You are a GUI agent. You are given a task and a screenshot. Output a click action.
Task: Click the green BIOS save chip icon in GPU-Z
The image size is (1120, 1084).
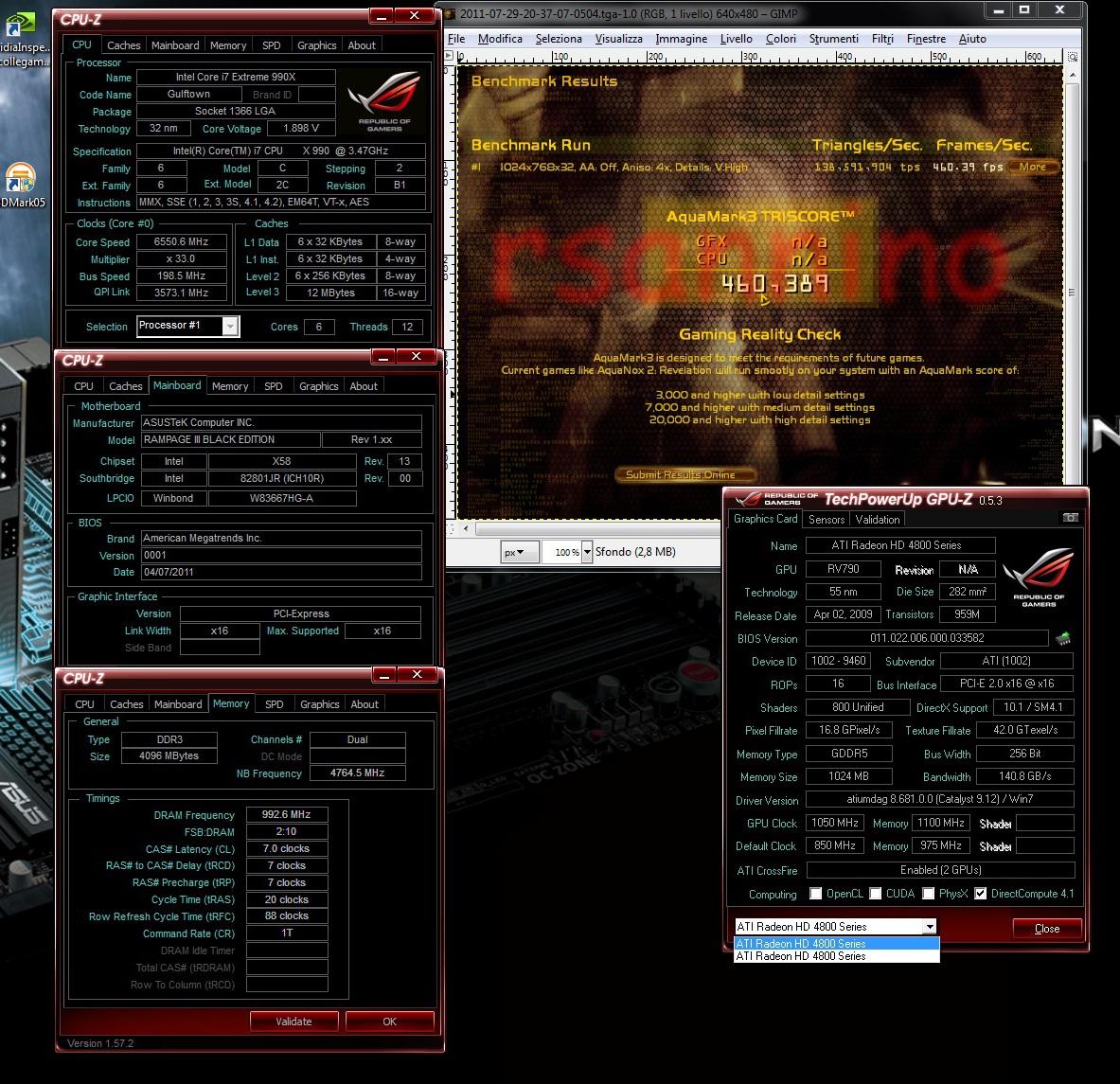pos(1063,638)
